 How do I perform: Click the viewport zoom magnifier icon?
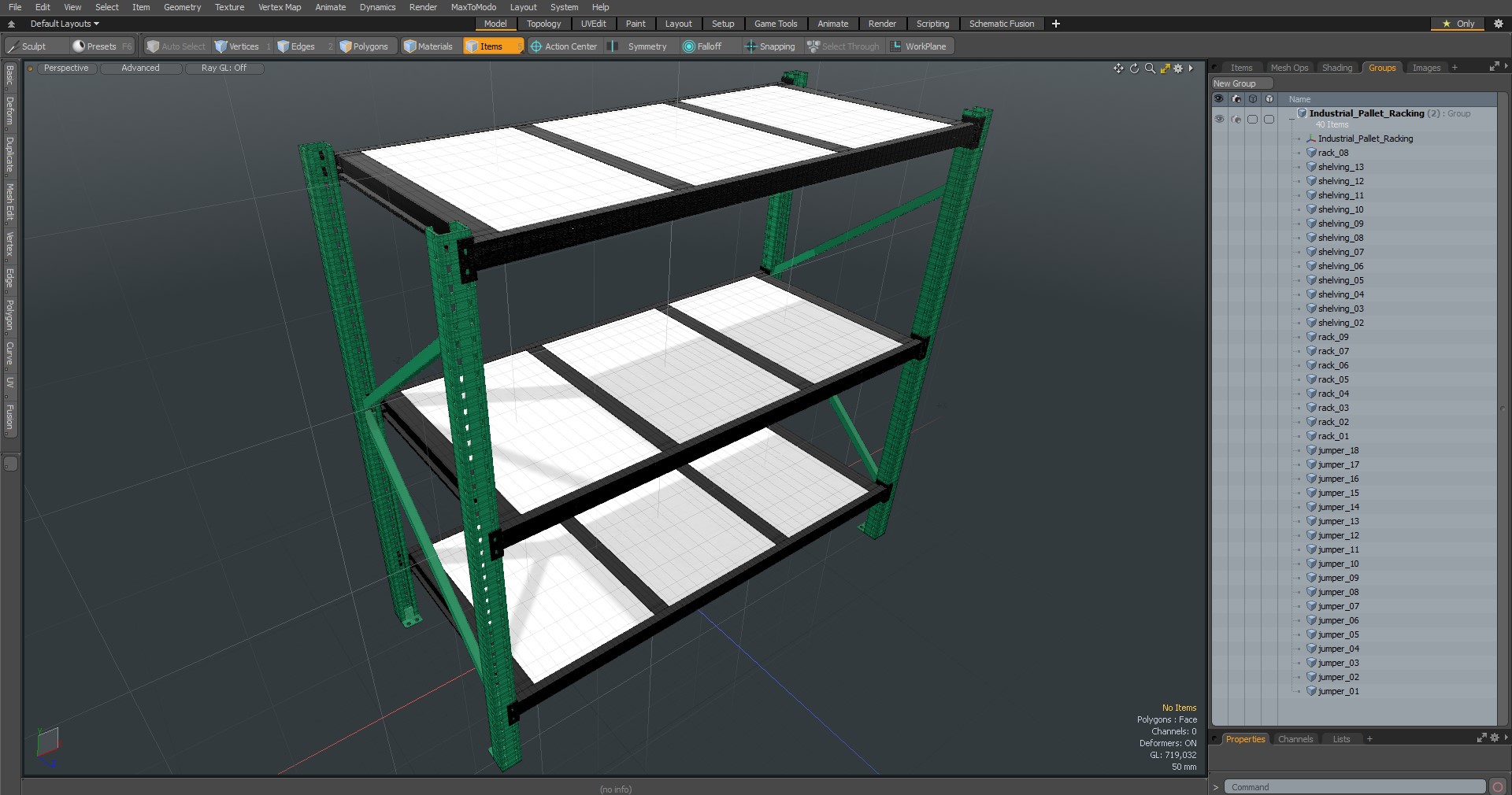1150,68
